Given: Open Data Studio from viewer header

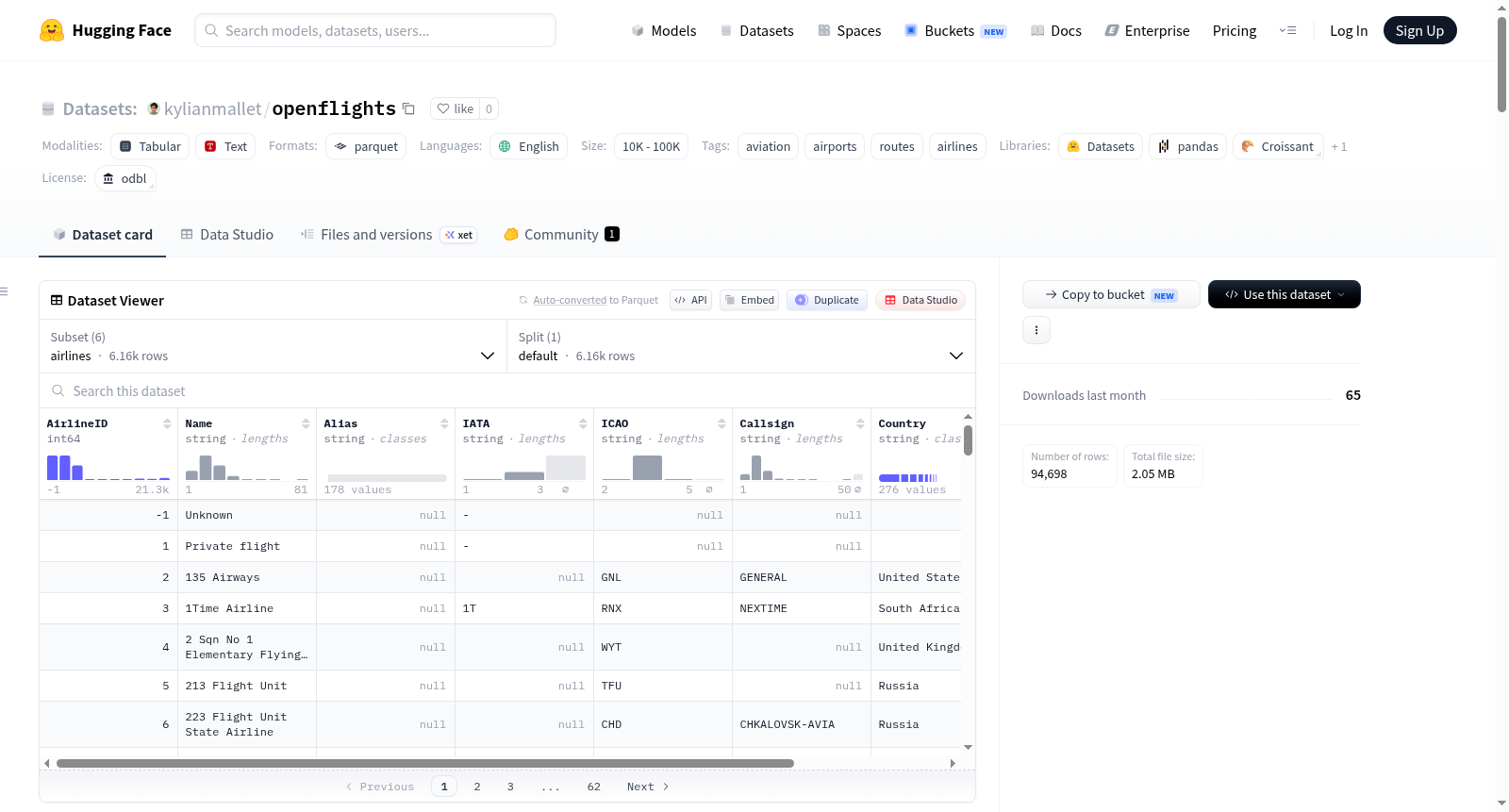Looking at the screenshot, I should (x=920, y=300).
